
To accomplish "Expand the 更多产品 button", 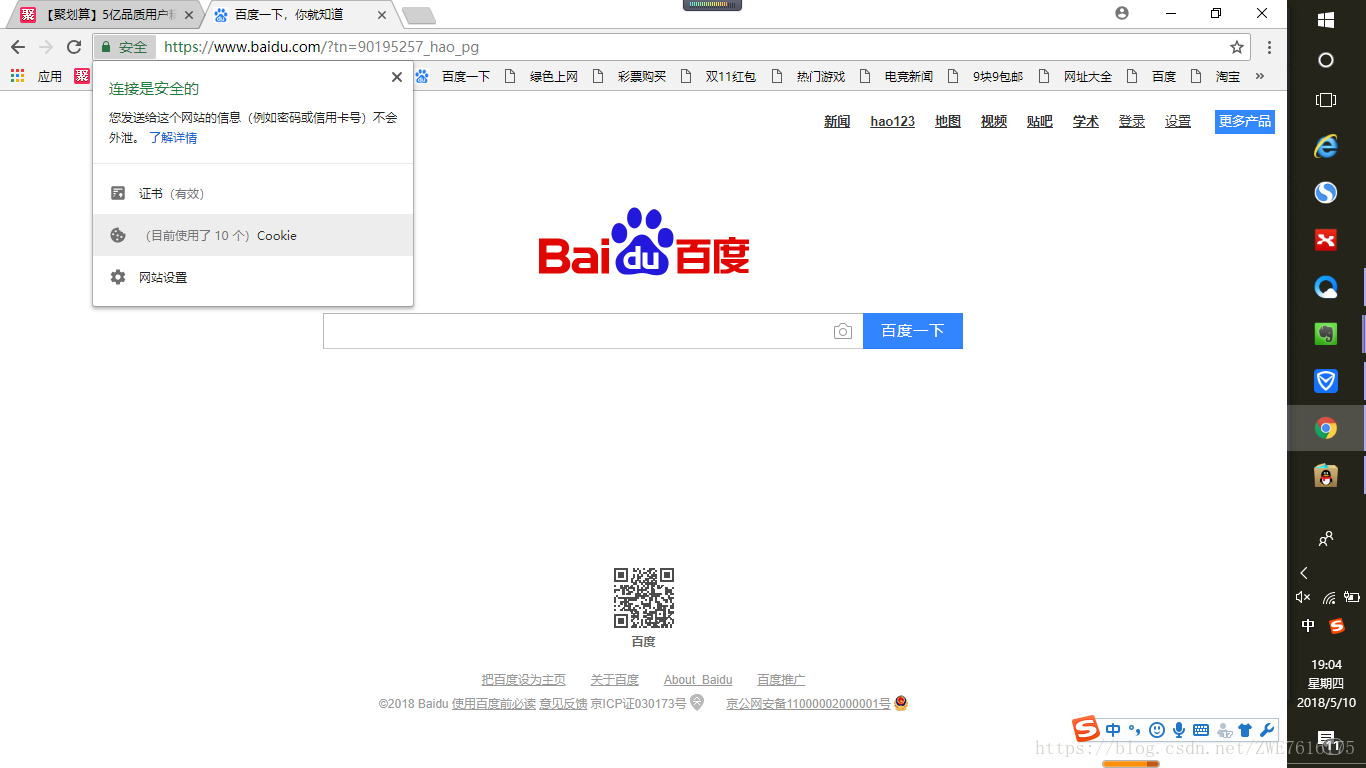I will click(1245, 121).
